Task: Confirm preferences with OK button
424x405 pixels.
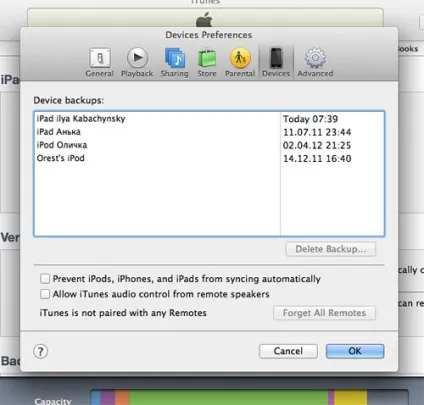Action: 355,351
